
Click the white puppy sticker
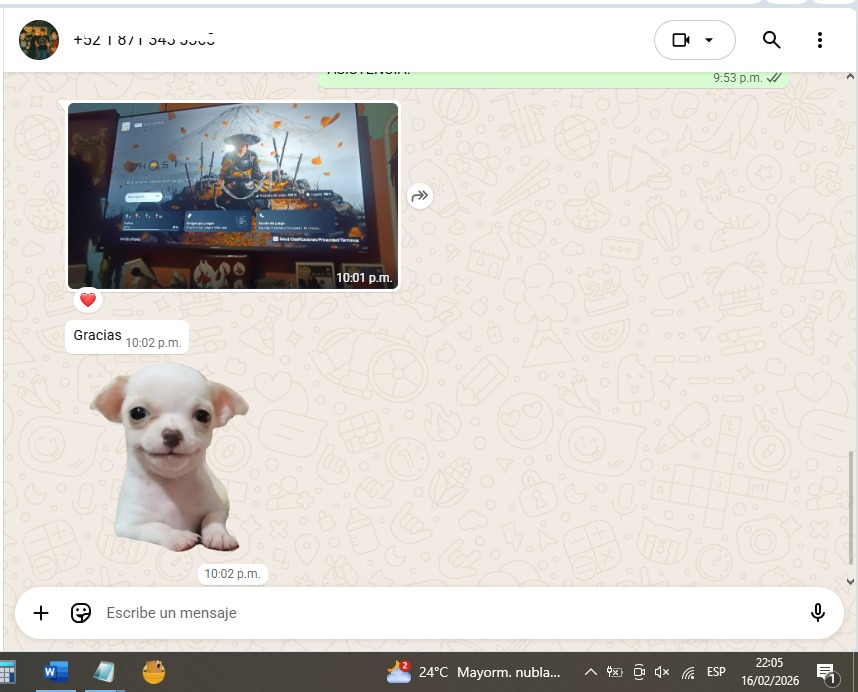pyautogui.click(x=169, y=457)
